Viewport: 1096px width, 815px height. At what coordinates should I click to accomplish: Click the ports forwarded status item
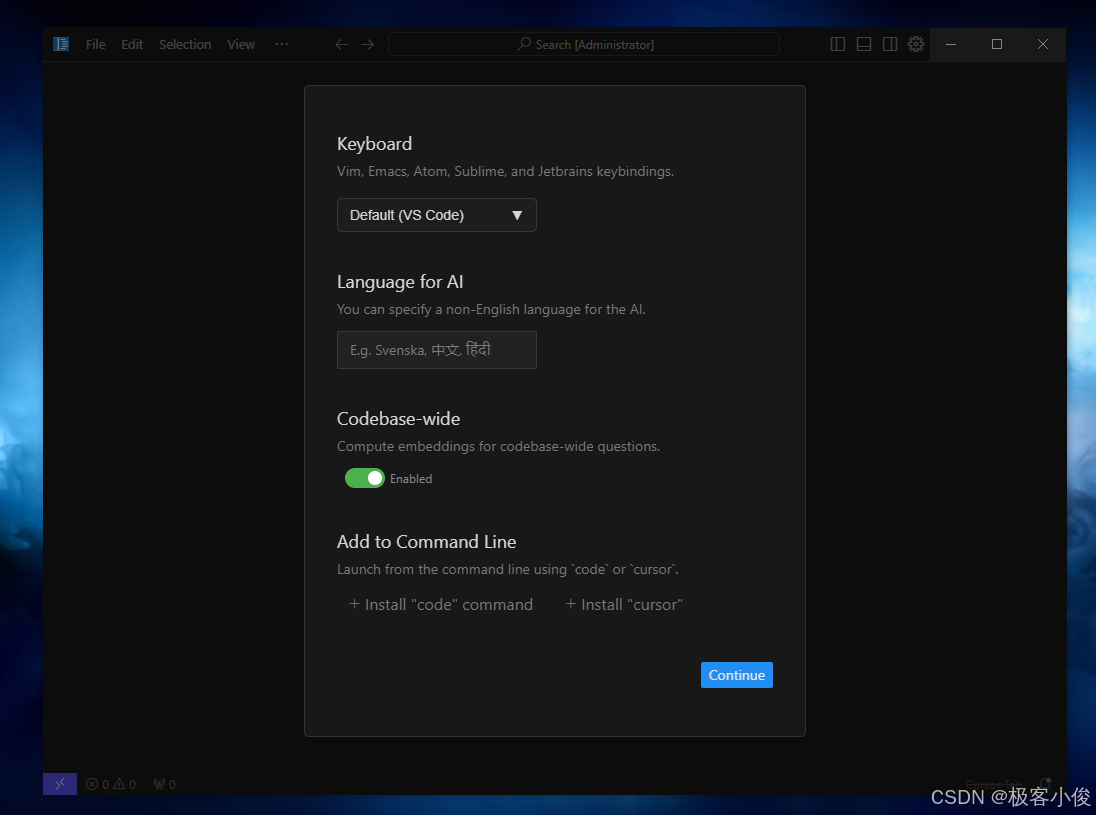(x=164, y=784)
